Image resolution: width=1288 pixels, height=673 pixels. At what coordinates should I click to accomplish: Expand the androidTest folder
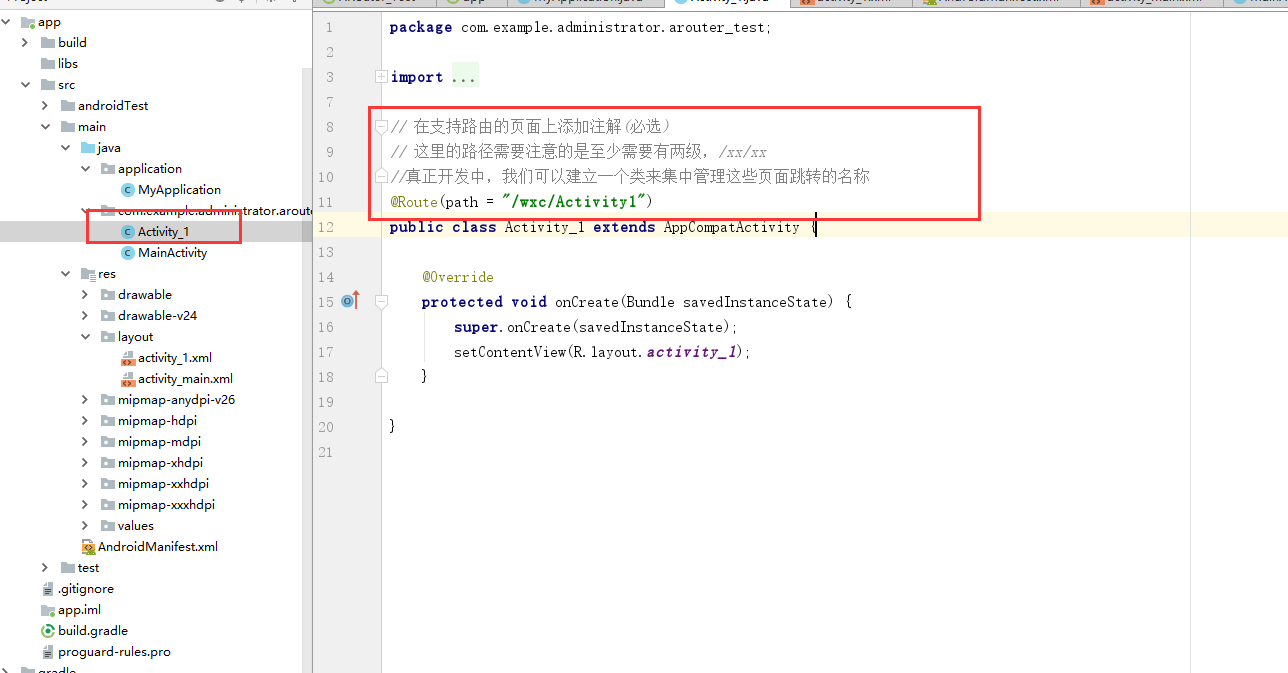[x=45, y=106]
